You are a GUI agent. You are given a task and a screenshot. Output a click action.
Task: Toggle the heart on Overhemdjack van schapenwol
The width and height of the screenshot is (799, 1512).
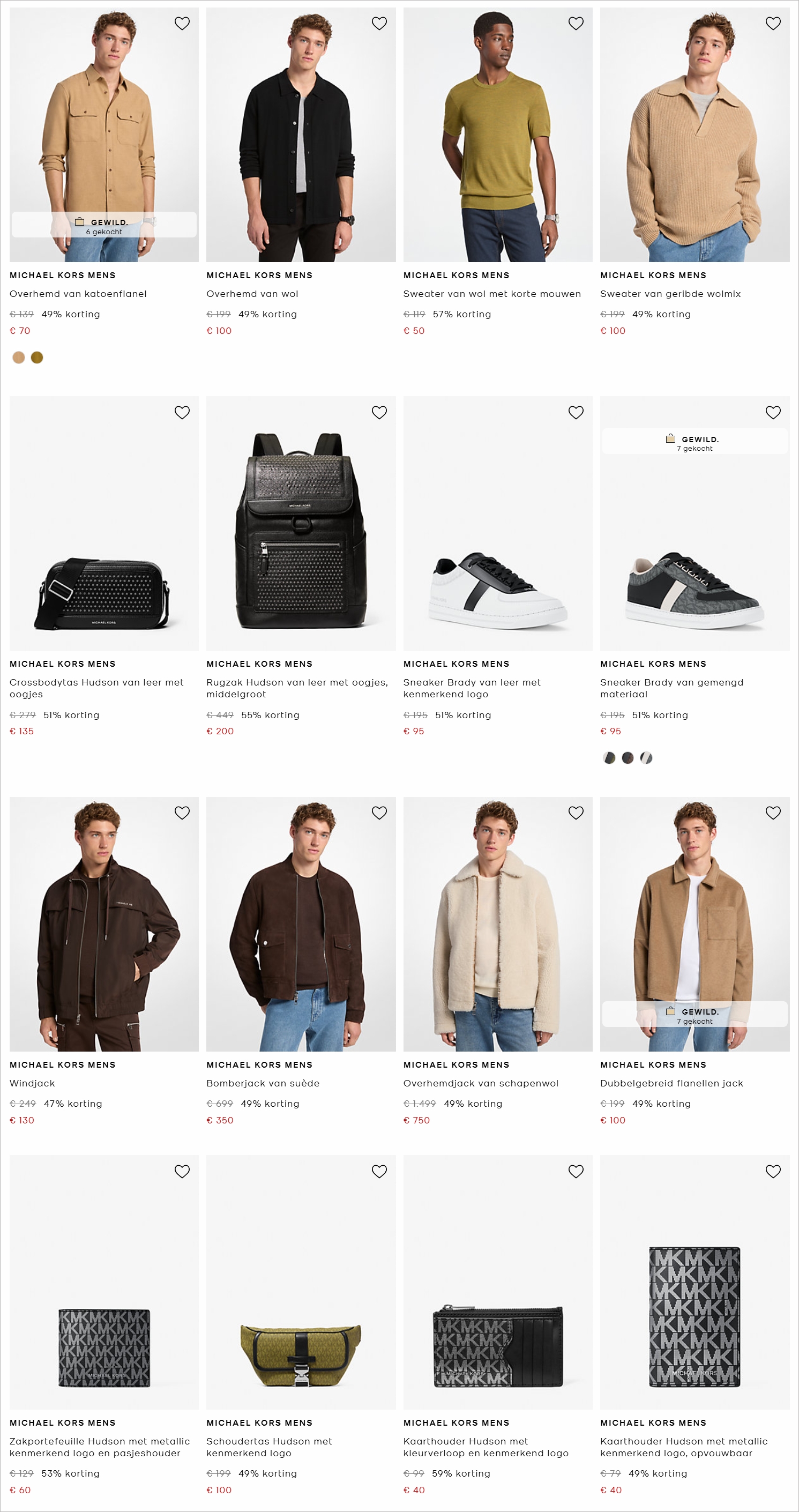(x=576, y=813)
